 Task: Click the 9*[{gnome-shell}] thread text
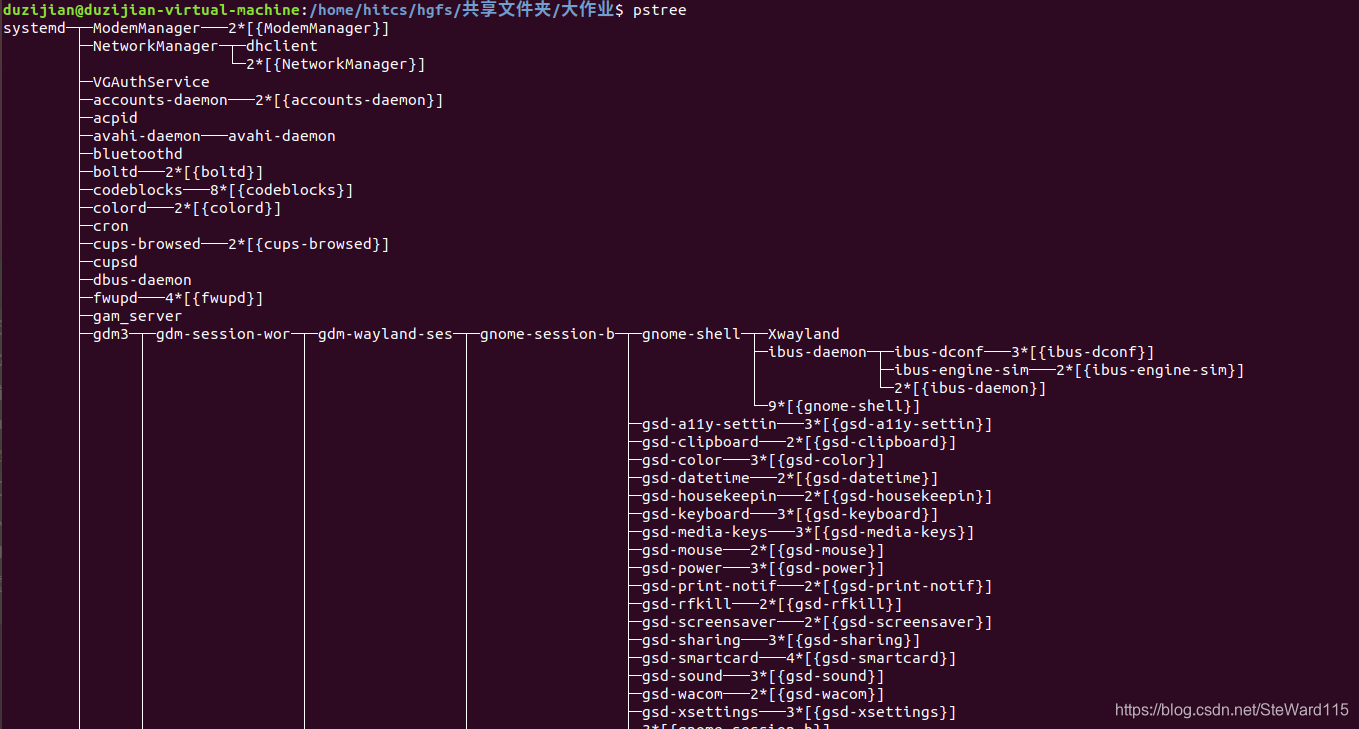[x=844, y=406]
